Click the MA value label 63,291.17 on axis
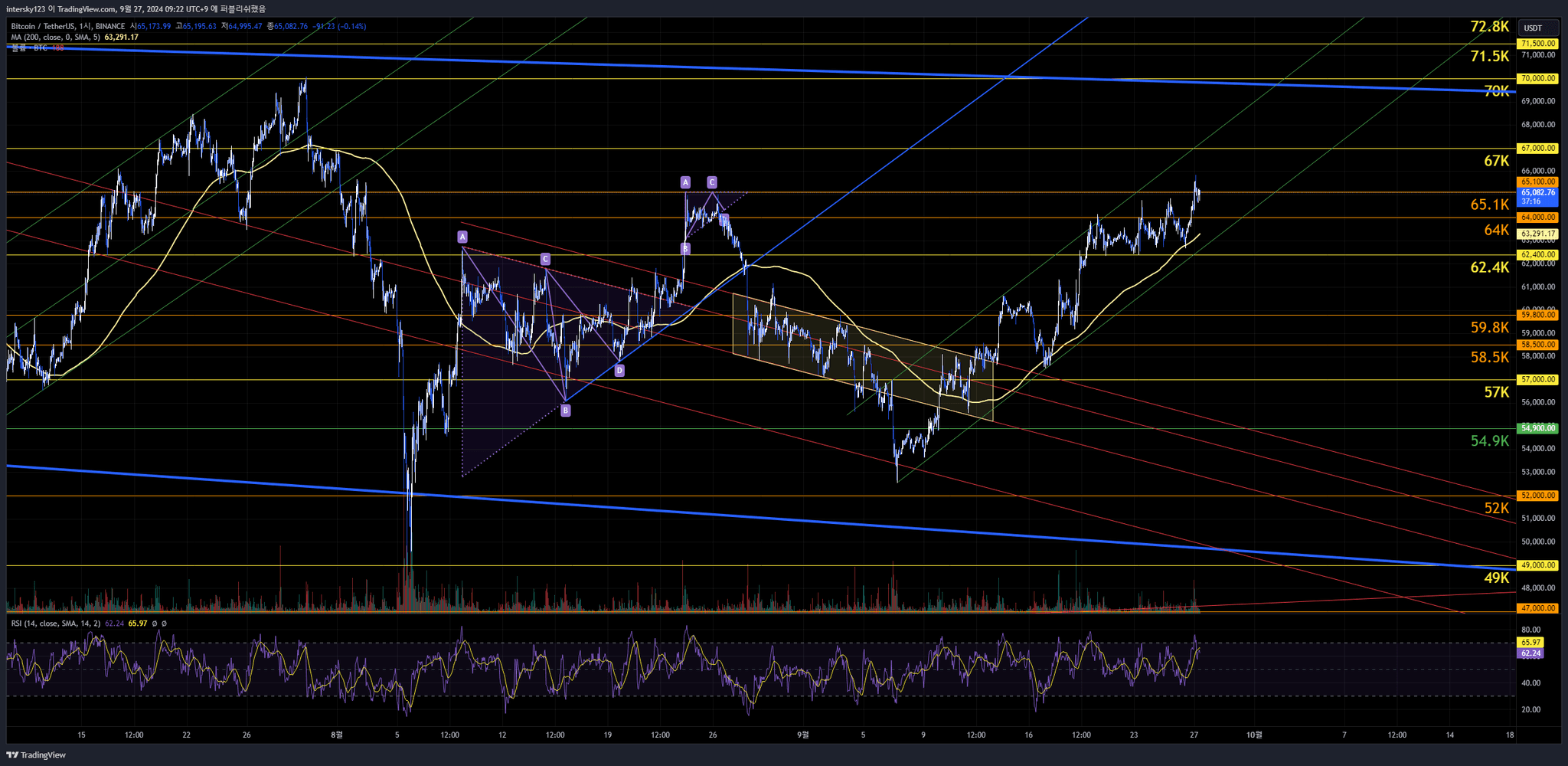The height and width of the screenshot is (766, 1568). tap(1537, 234)
